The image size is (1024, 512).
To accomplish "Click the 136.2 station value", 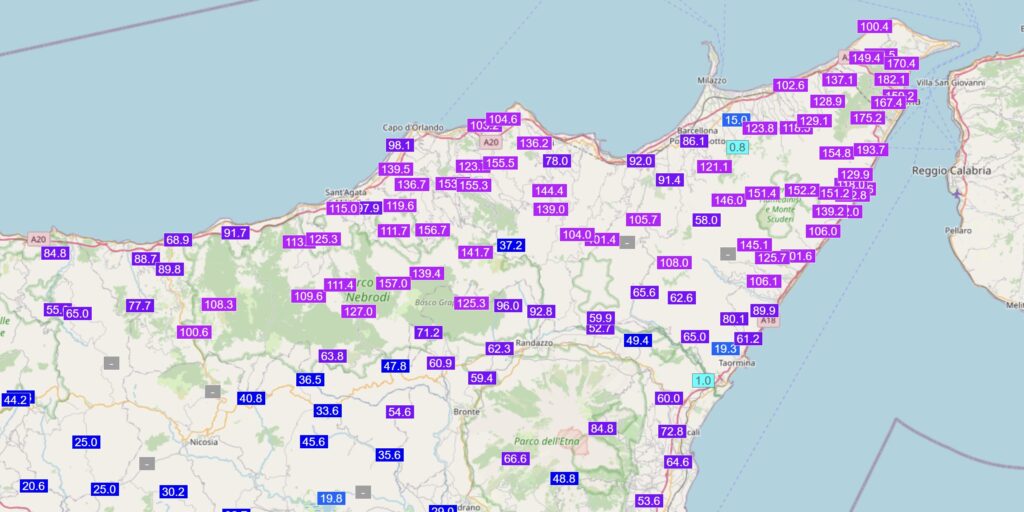I will (x=534, y=143).
